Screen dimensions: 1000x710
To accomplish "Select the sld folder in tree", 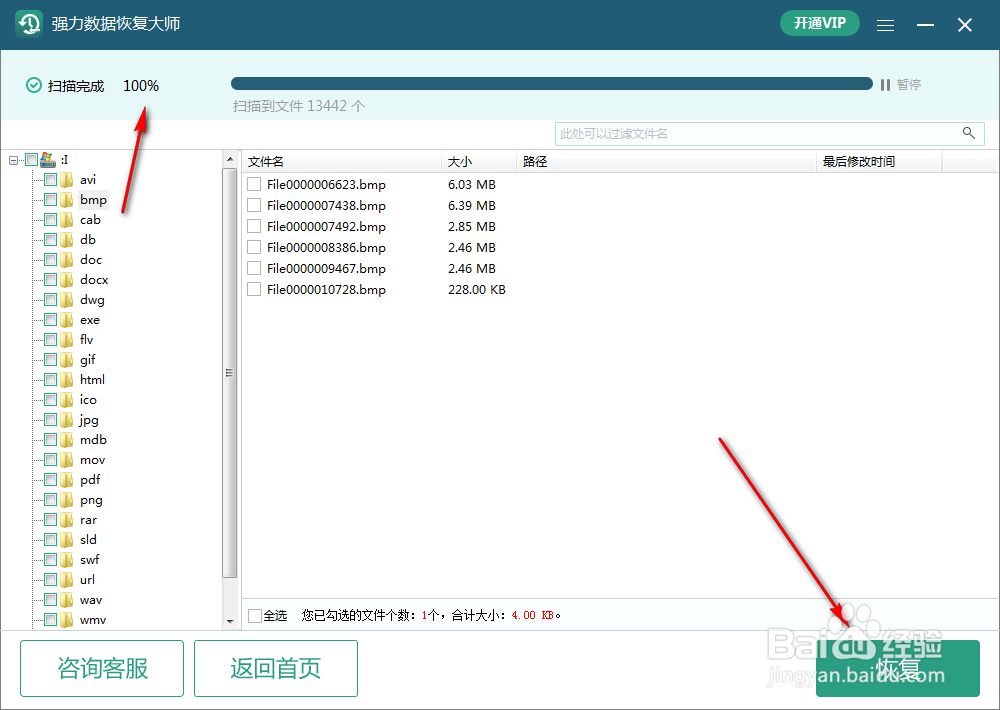I will [x=89, y=540].
